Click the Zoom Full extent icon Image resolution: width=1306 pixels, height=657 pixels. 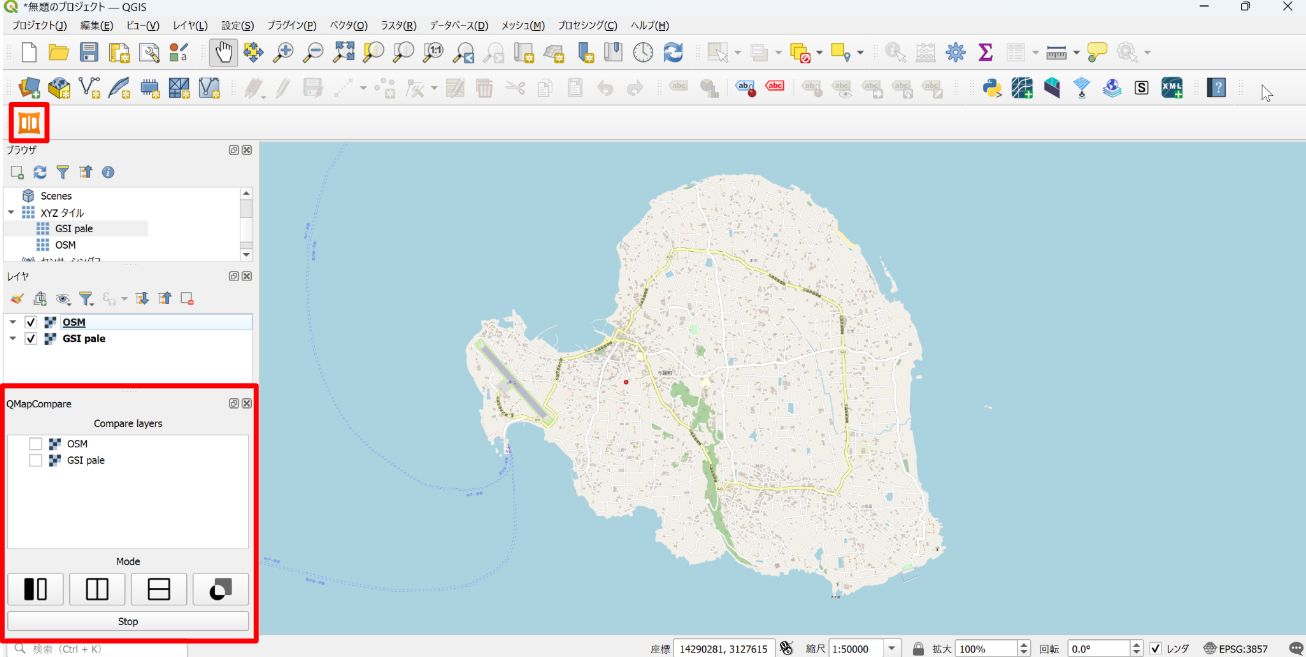344,52
